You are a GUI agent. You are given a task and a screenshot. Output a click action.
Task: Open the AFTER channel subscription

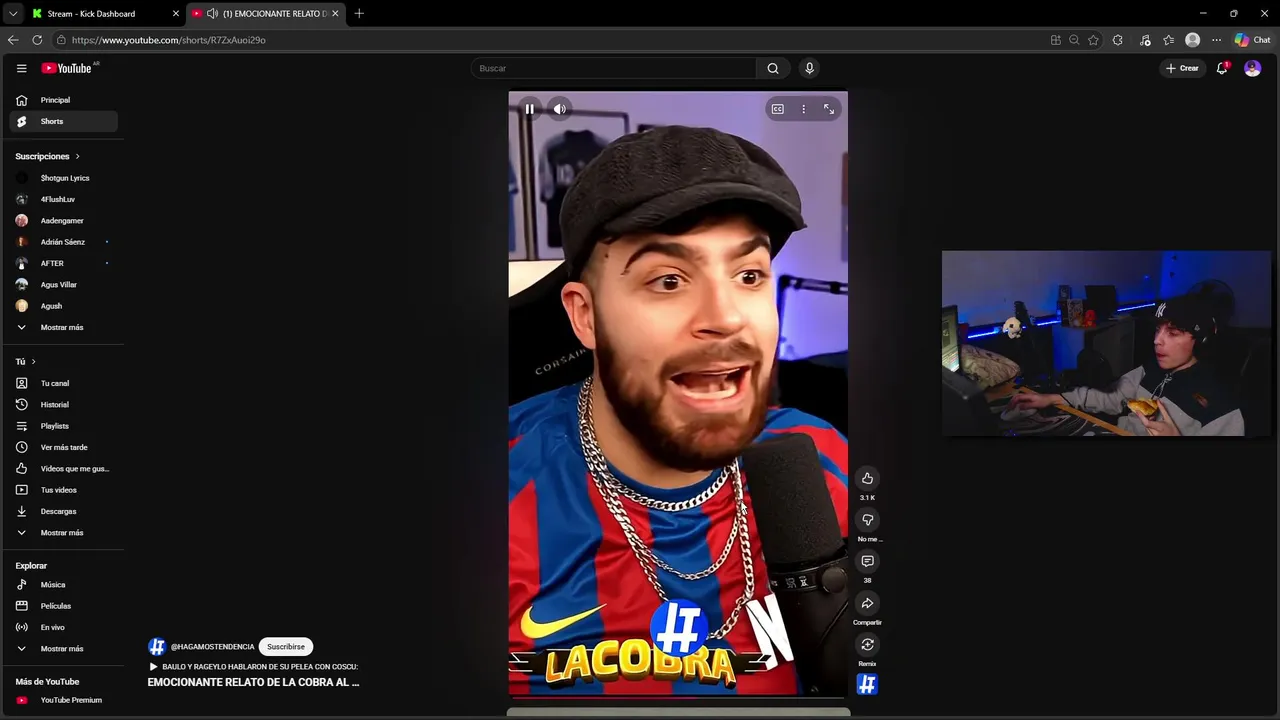pos(64,263)
